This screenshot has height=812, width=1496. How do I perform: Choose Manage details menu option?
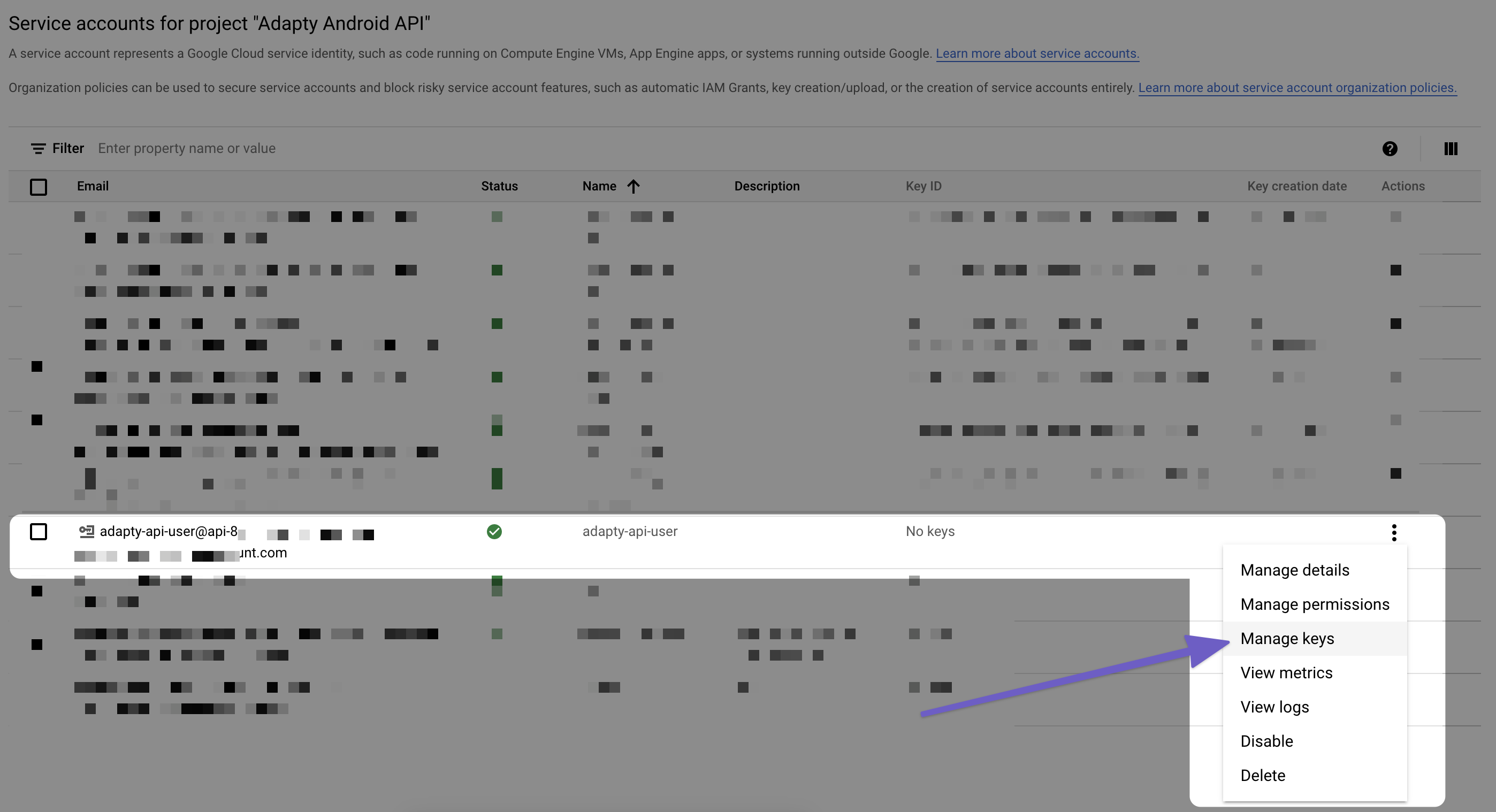click(x=1294, y=570)
